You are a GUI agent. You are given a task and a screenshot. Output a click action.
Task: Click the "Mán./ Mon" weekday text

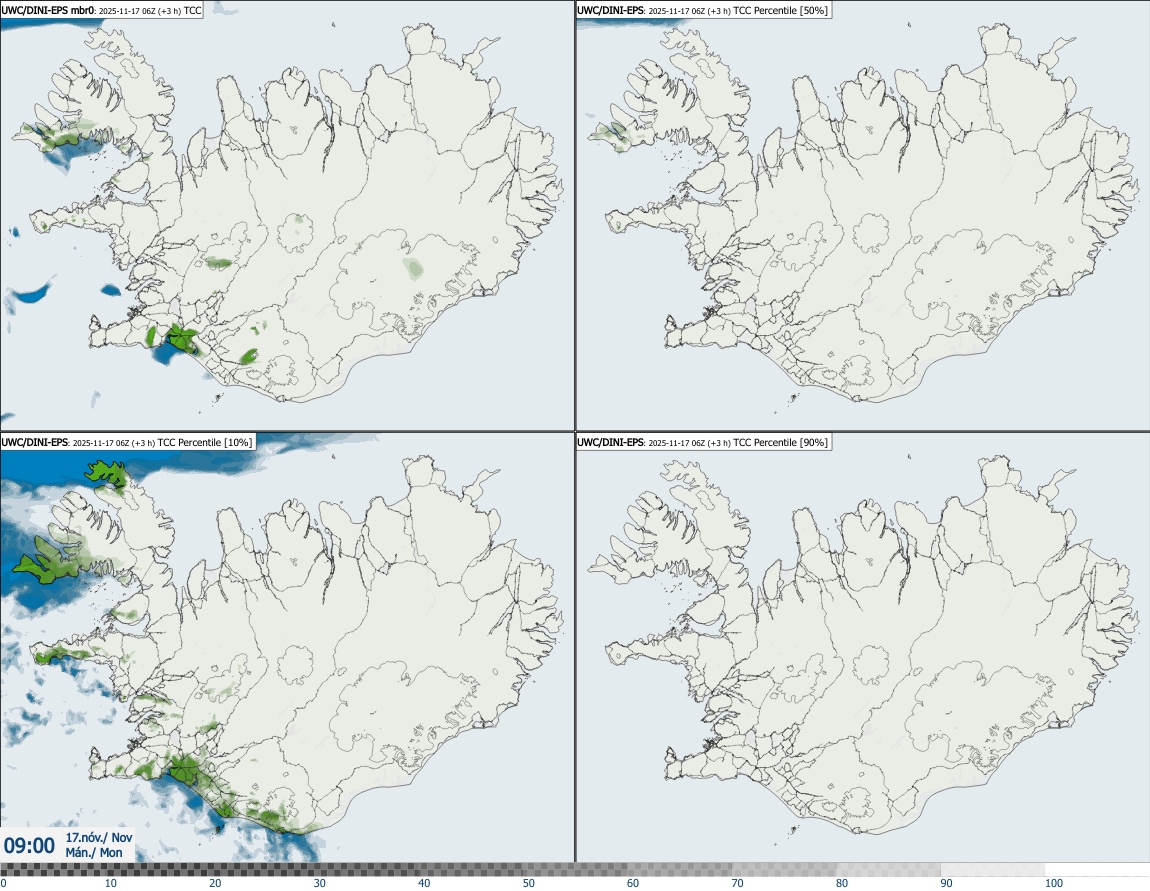[94, 852]
